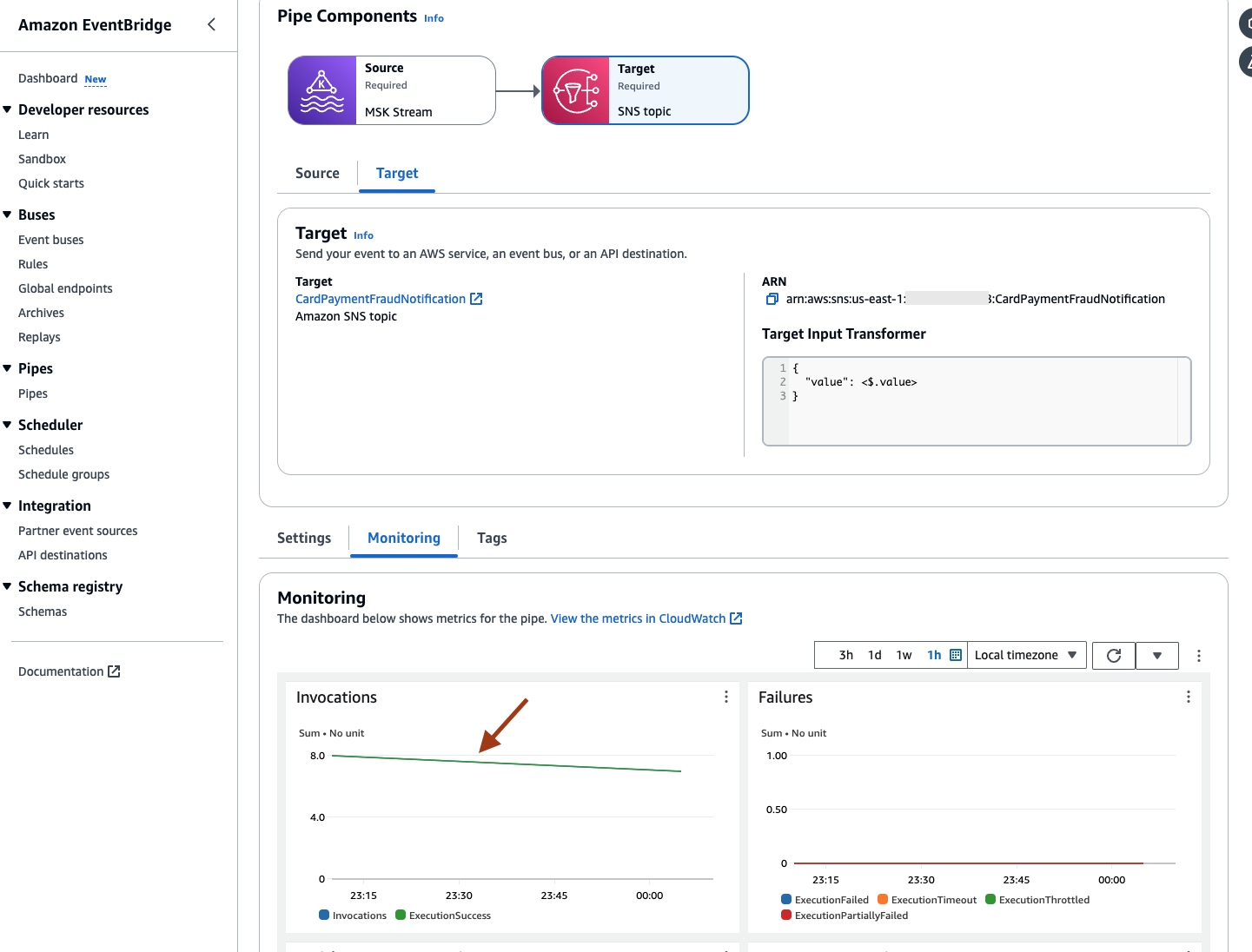Screen dimensions: 1252x952
Task: Click the MSK Stream source icon
Action: point(322,90)
